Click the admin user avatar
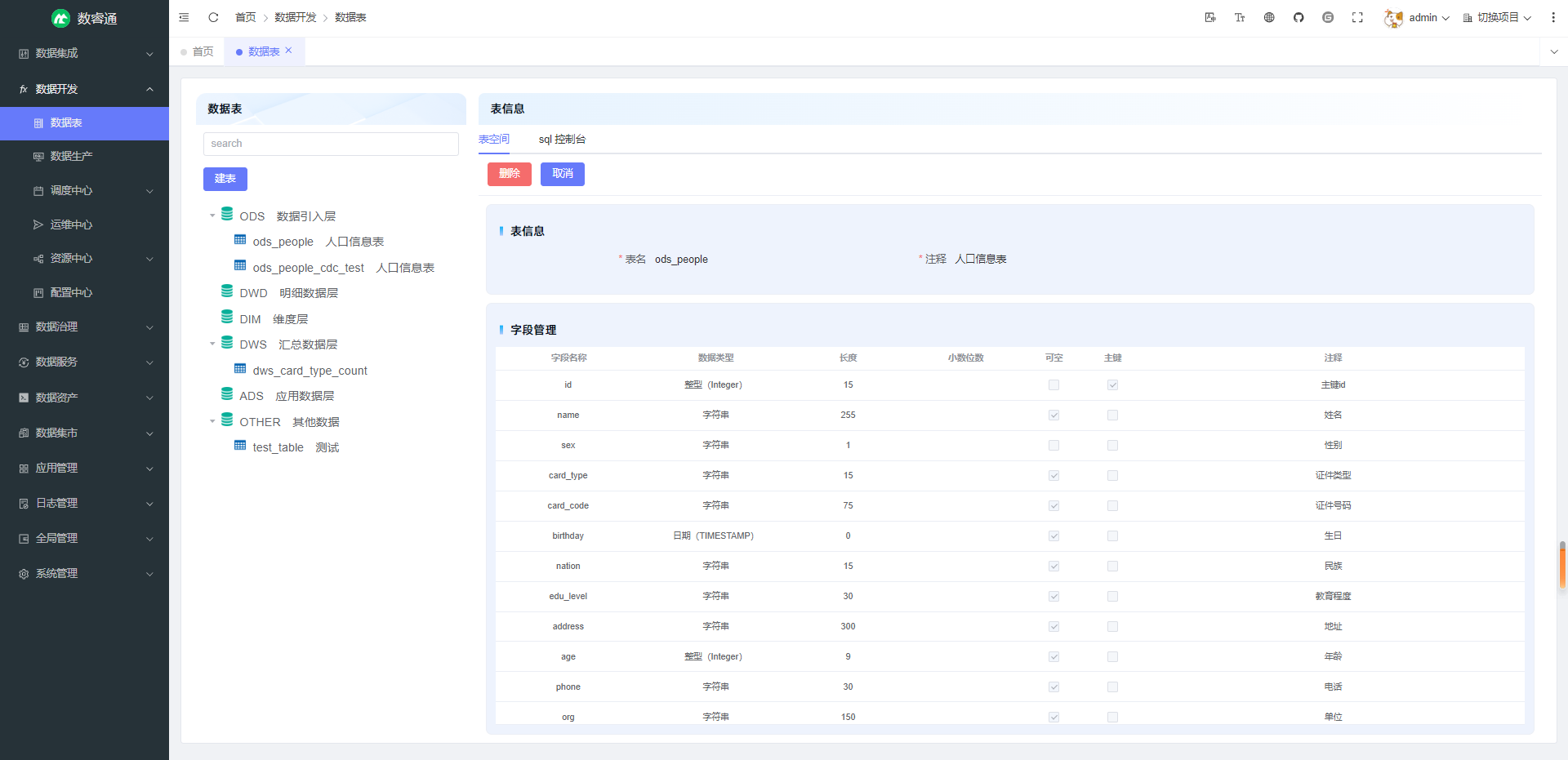 pyautogui.click(x=1393, y=18)
